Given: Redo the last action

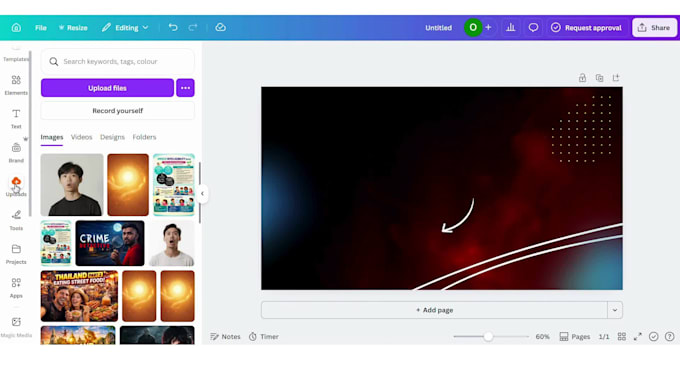Looking at the screenshot, I should tap(193, 27).
